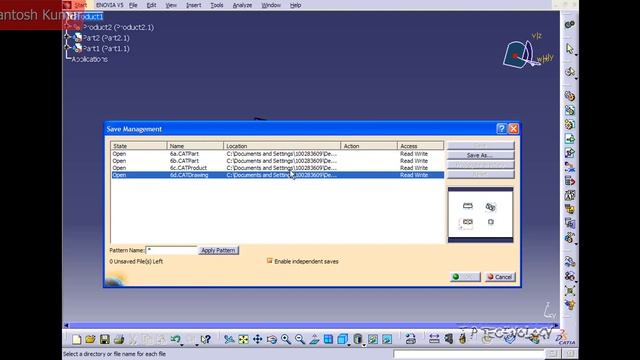Screen dimensions: 640x360
Task: Click the horizontal scrollbar below the viewport
Action: 311,325
